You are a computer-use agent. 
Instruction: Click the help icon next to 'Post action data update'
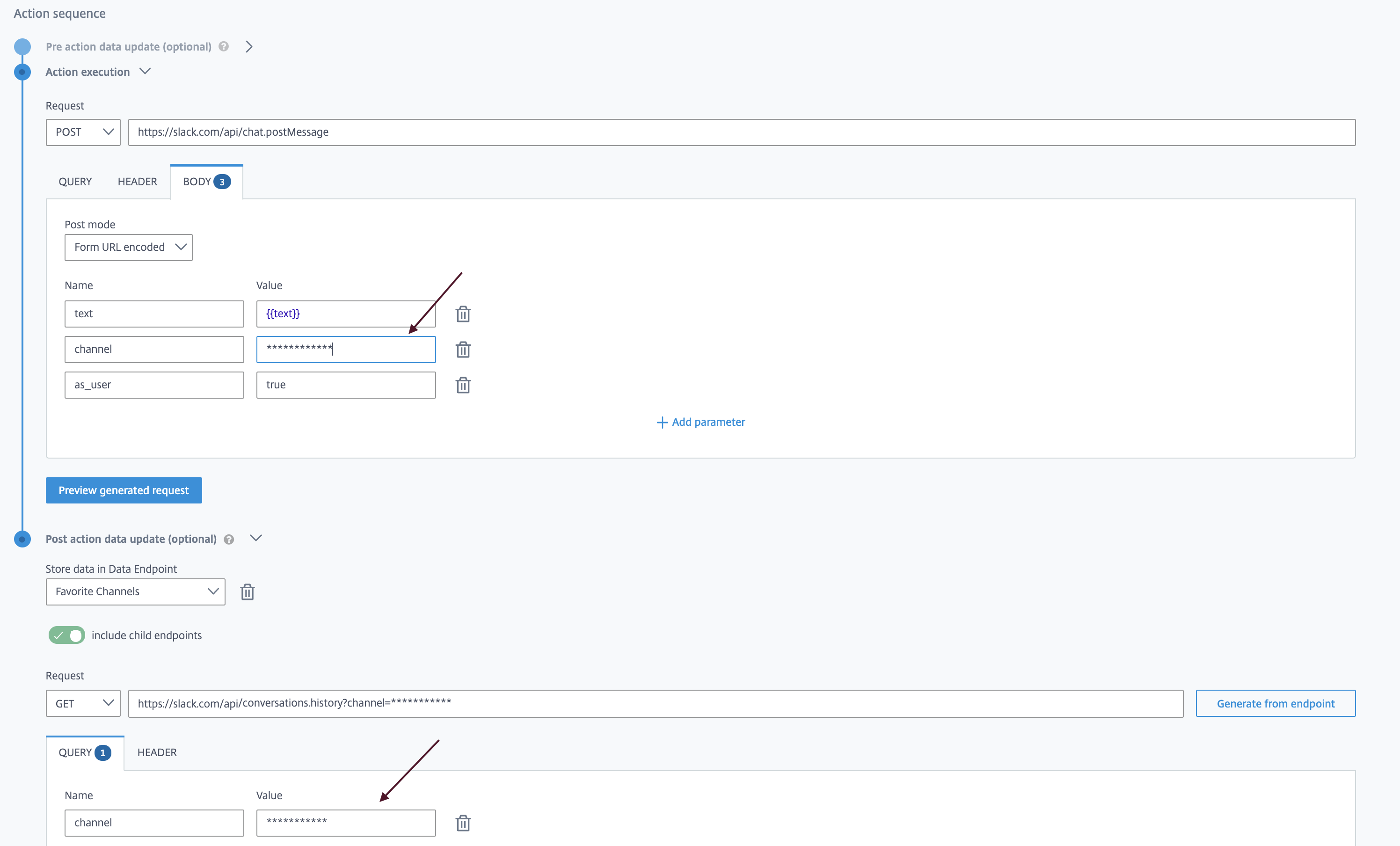coord(228,539)
